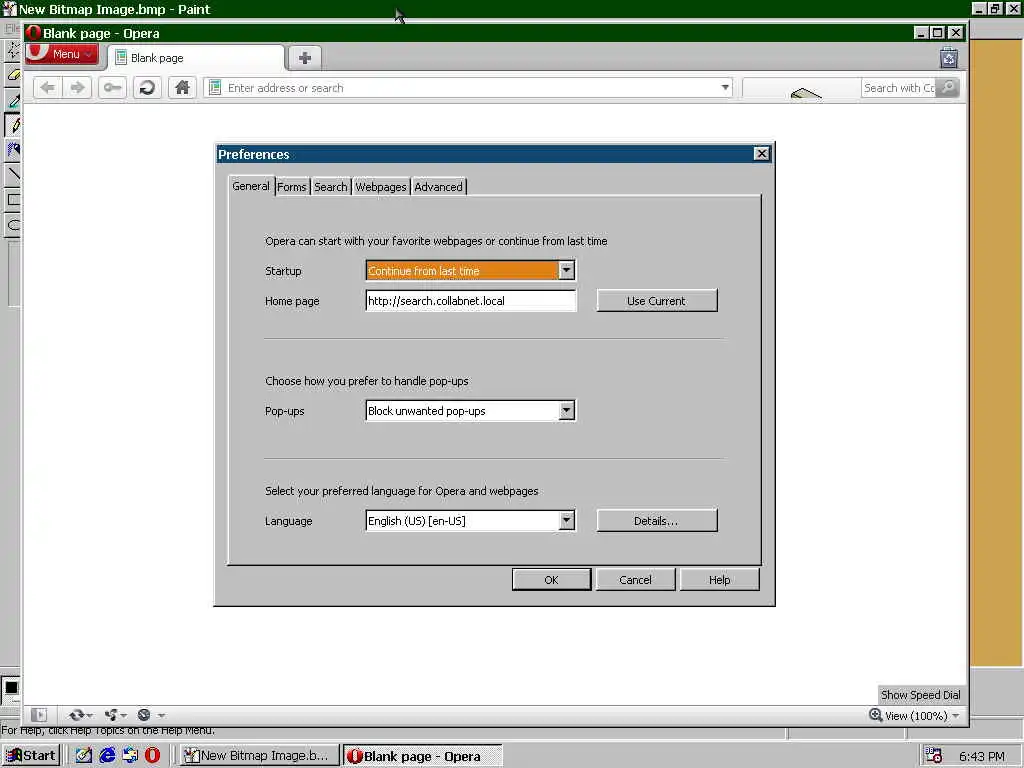Select the Pencil tool in Paint
Image resolution: width=1024 pixels, height=768 pixels.
coord(13,125)
